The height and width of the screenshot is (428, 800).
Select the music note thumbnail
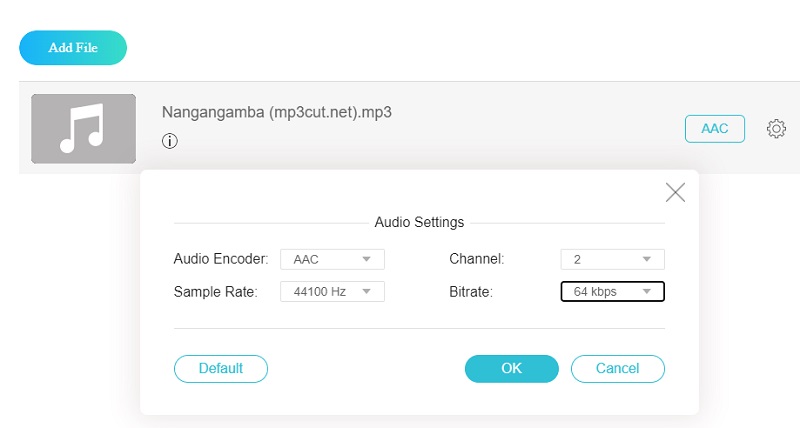tap(83, 129)
